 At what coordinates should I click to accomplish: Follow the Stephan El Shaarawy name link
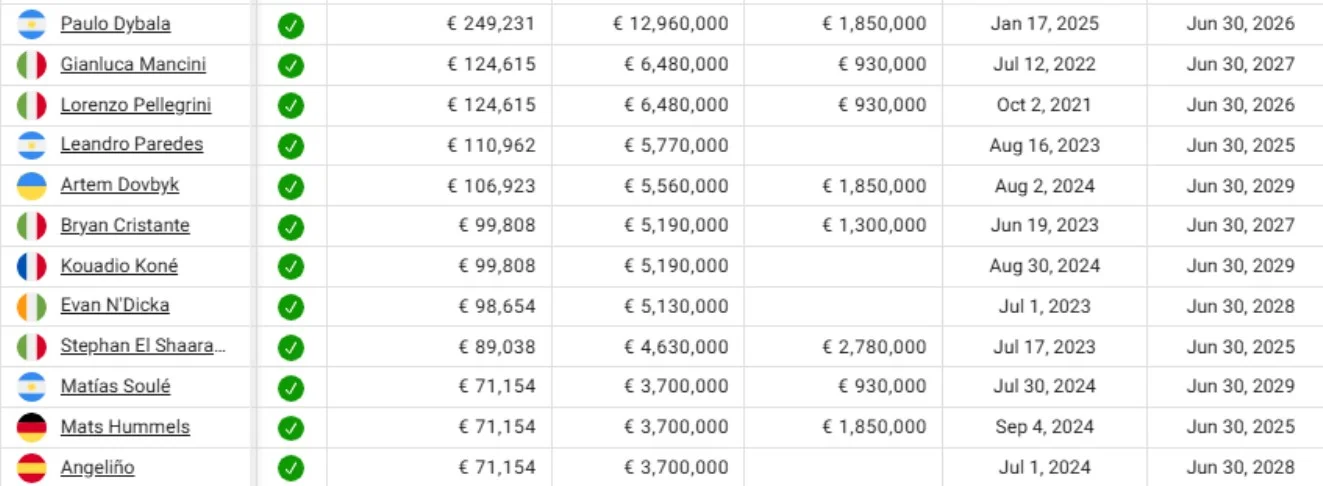[x=142, y=347]
